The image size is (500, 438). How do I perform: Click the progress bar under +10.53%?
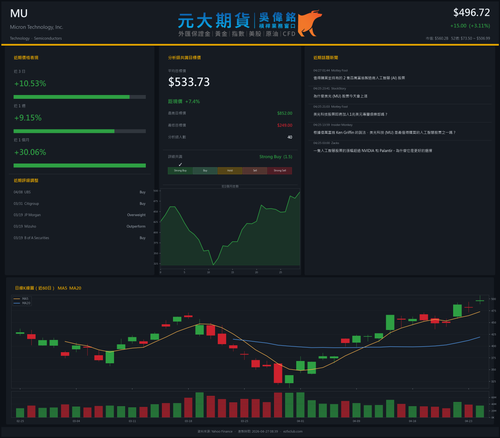pos(80,97)
